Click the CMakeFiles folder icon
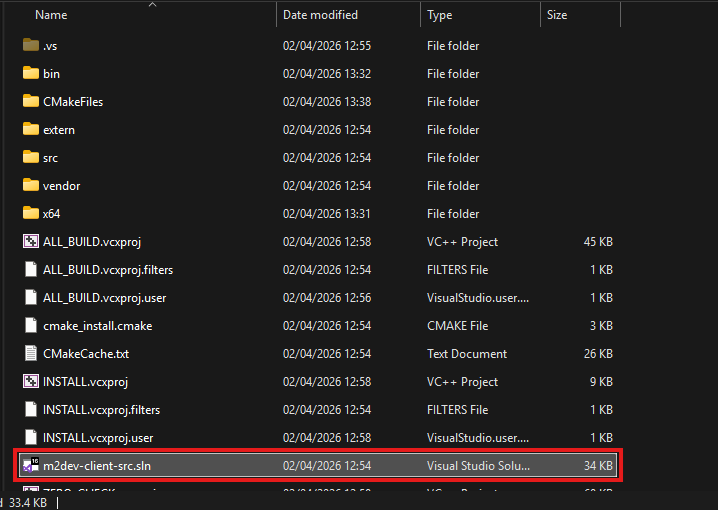Screen dimensions: 718x510 coord(30,102)
